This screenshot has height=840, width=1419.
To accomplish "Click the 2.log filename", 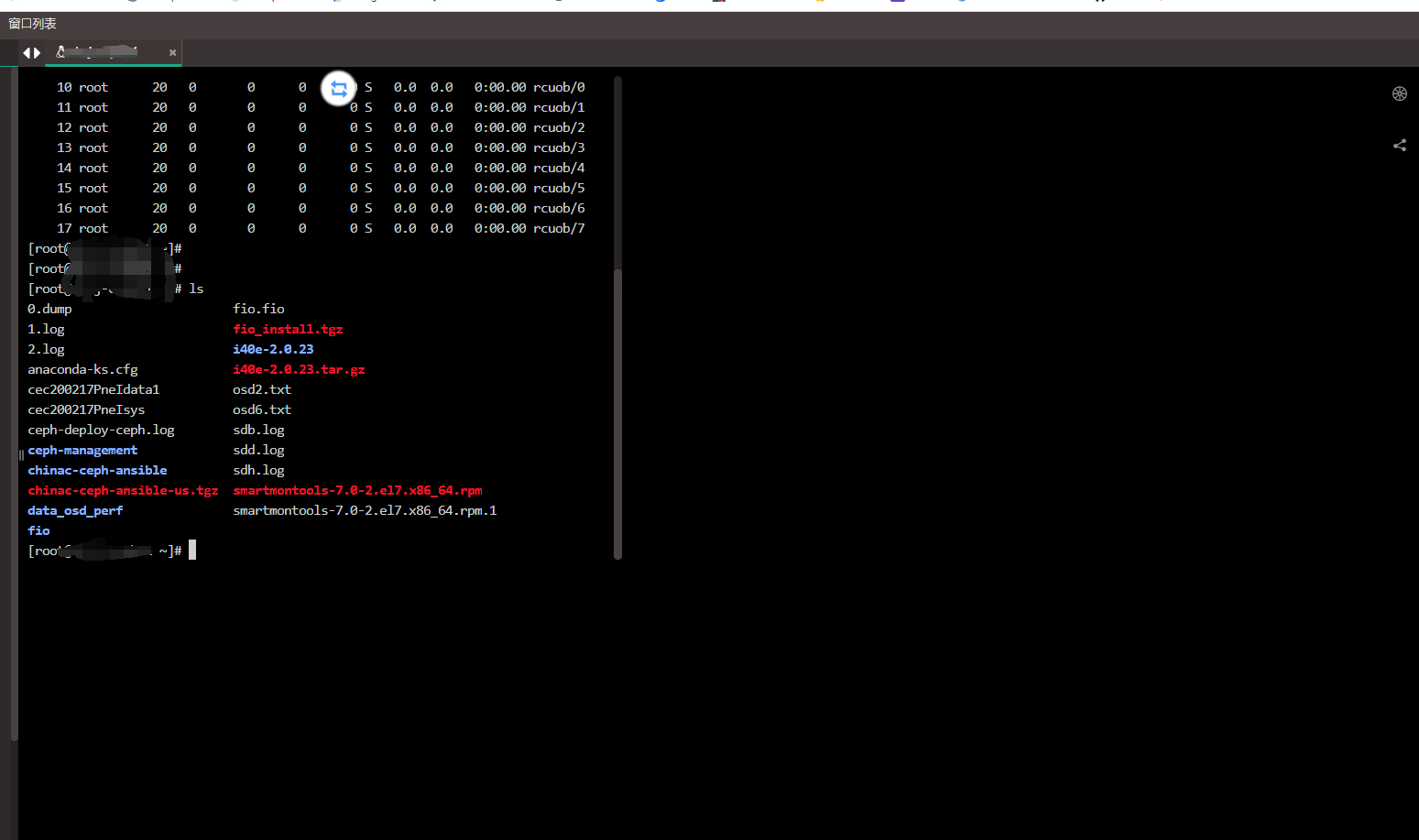I will (x=46, y=349).
